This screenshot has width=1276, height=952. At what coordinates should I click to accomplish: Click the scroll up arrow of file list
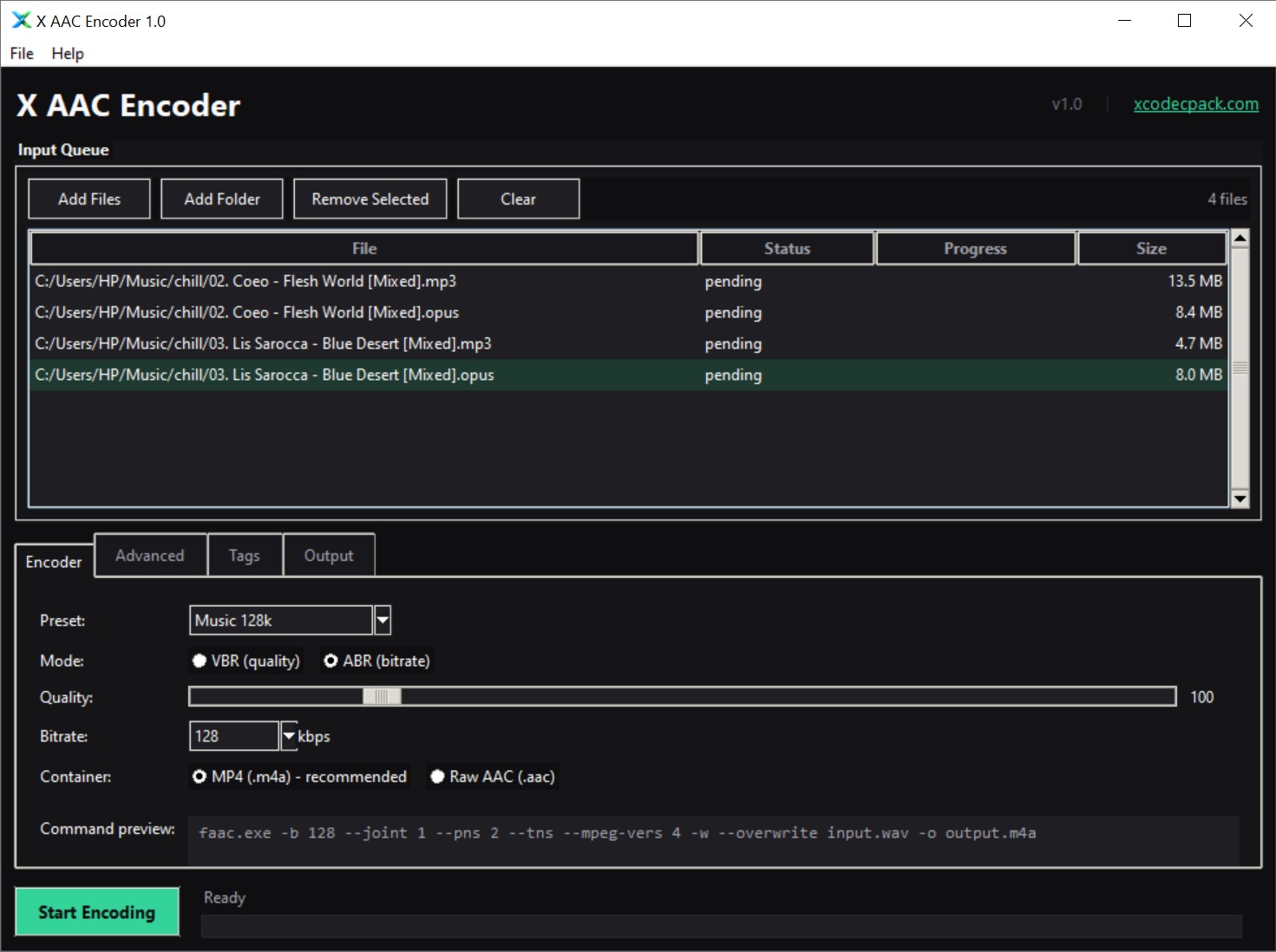point(1240,238)
